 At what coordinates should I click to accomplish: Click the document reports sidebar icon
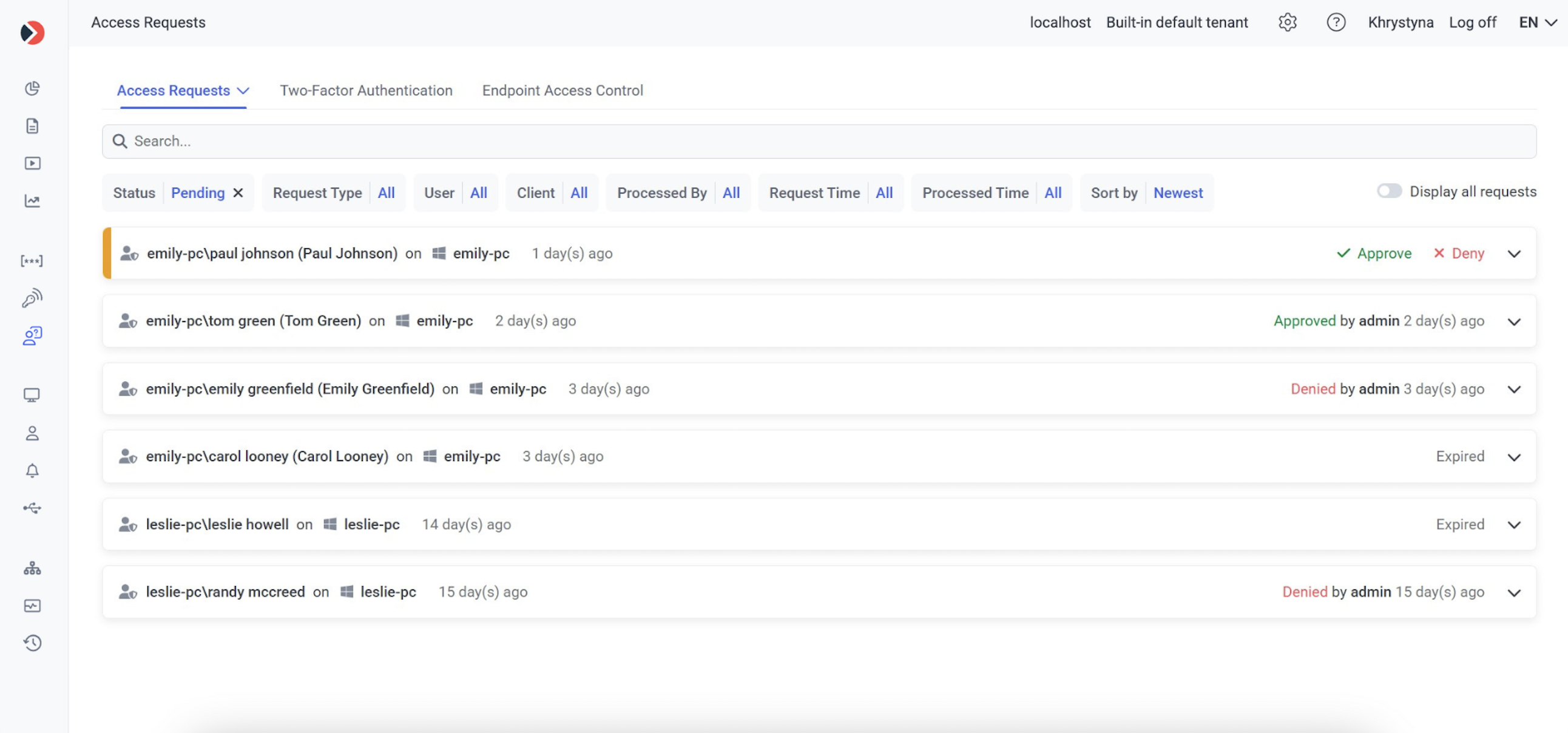pos(32,126)
